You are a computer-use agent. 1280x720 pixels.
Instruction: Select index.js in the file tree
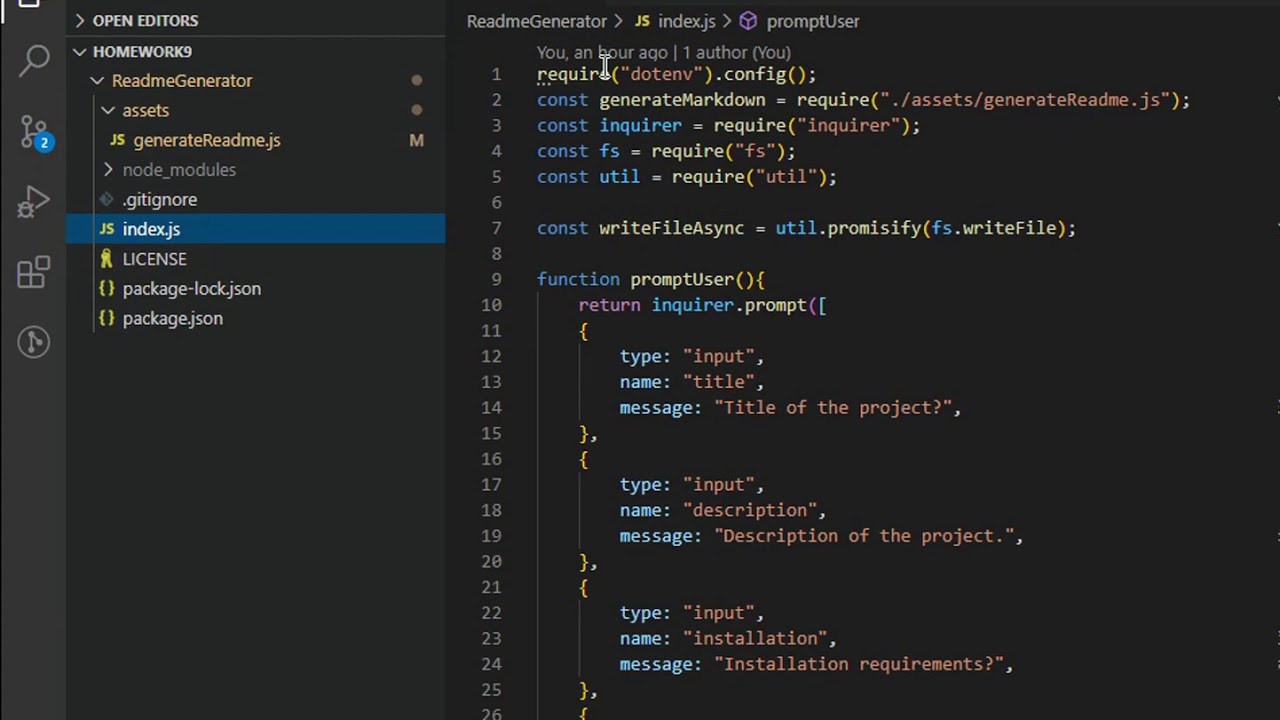(x=151, y=229)
